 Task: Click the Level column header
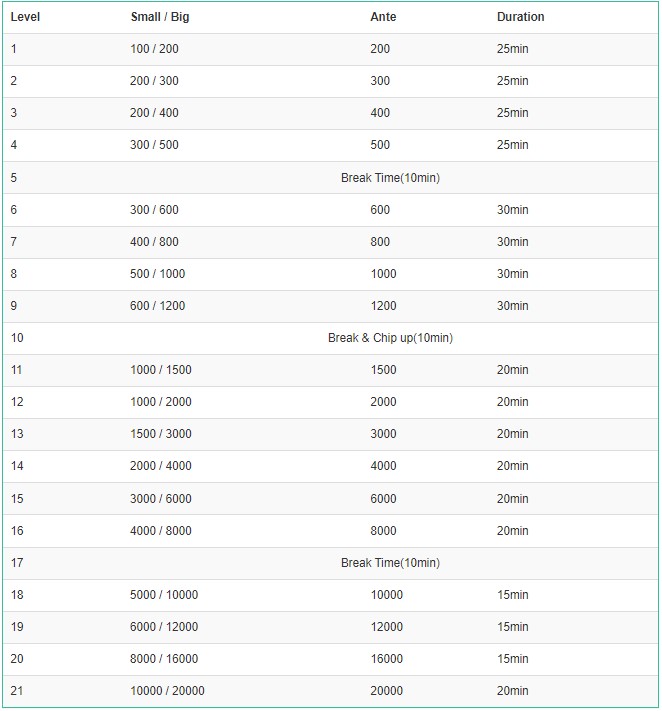coord(25,17)
